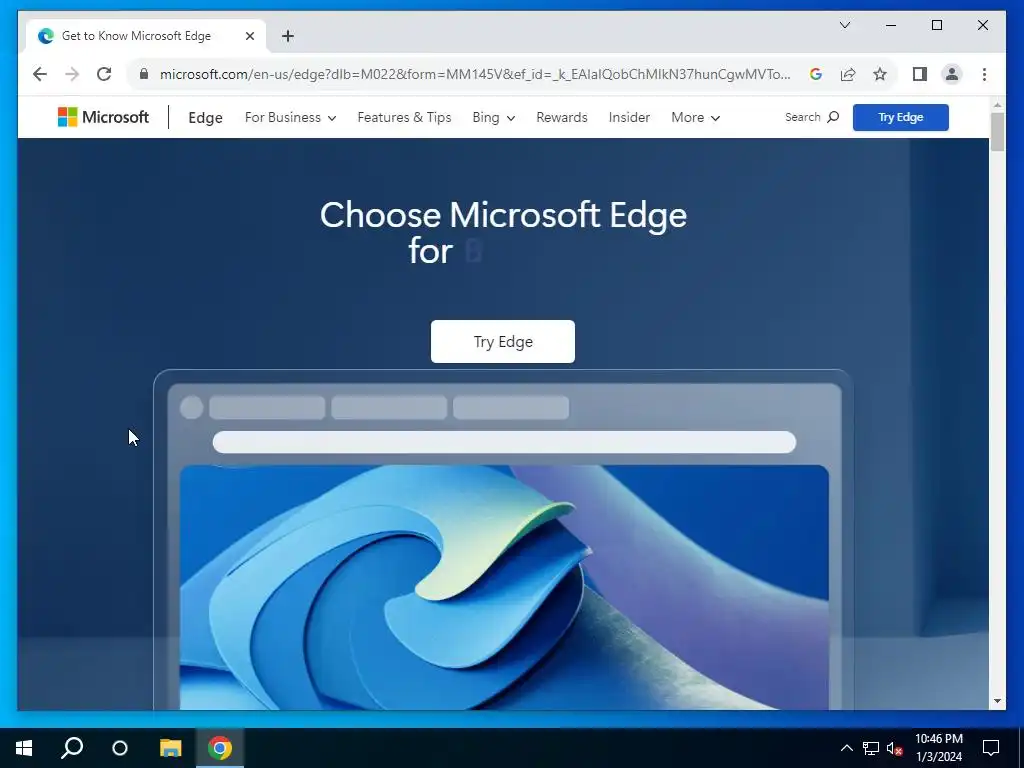Click the forward navigation arrow
The image size is (1024, 768).
pyautogui.click(x=72, y=74)
